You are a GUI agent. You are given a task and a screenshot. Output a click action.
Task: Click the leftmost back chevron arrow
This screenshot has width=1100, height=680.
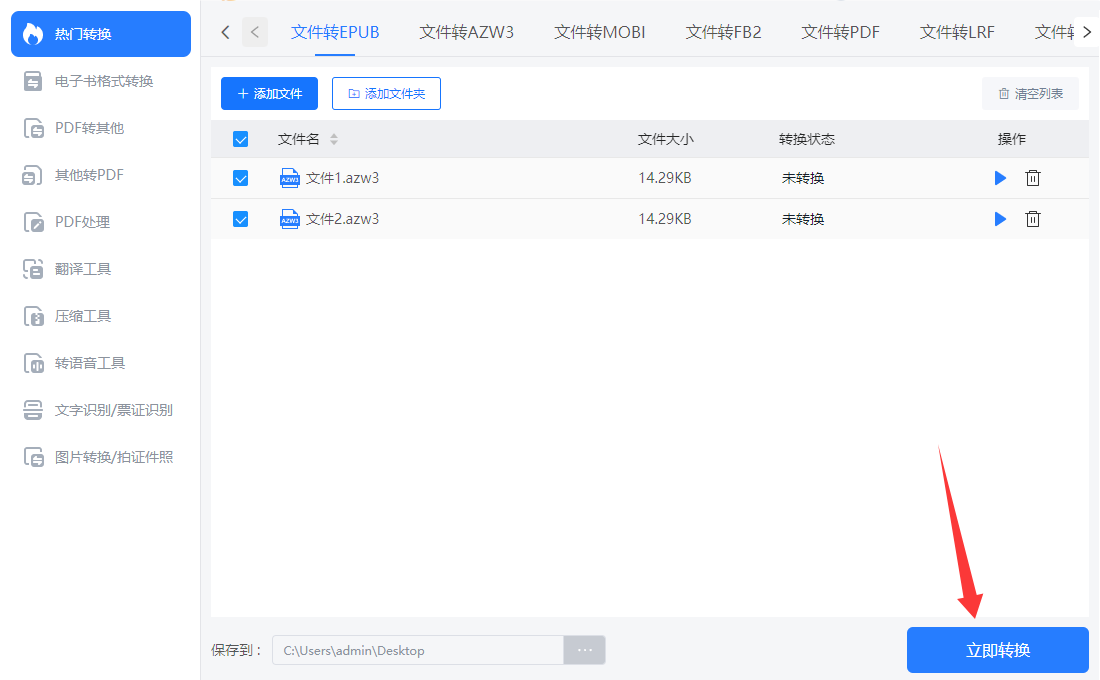tap(225, 32)
